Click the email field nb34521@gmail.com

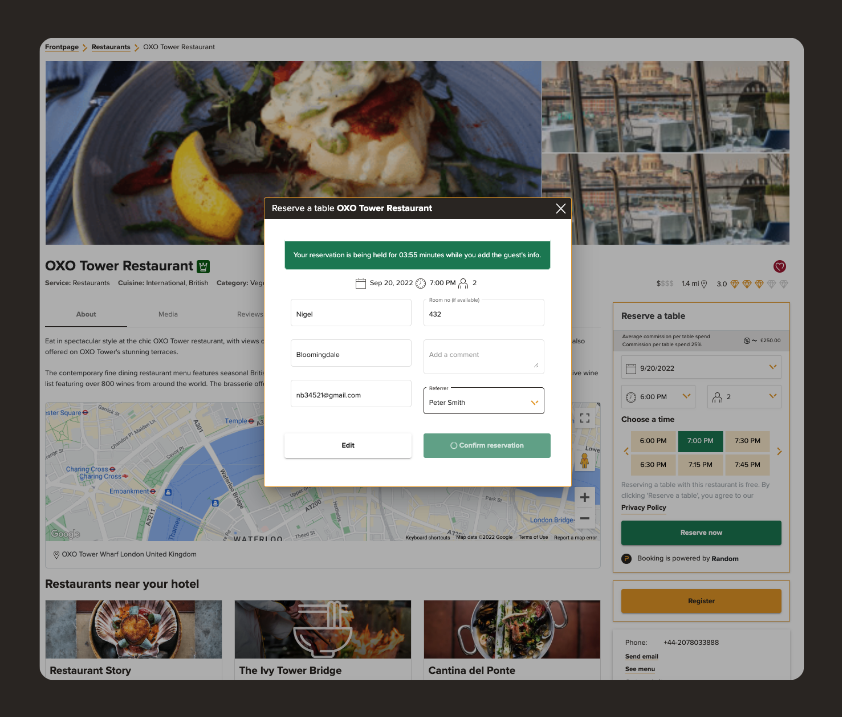[351, 394]
